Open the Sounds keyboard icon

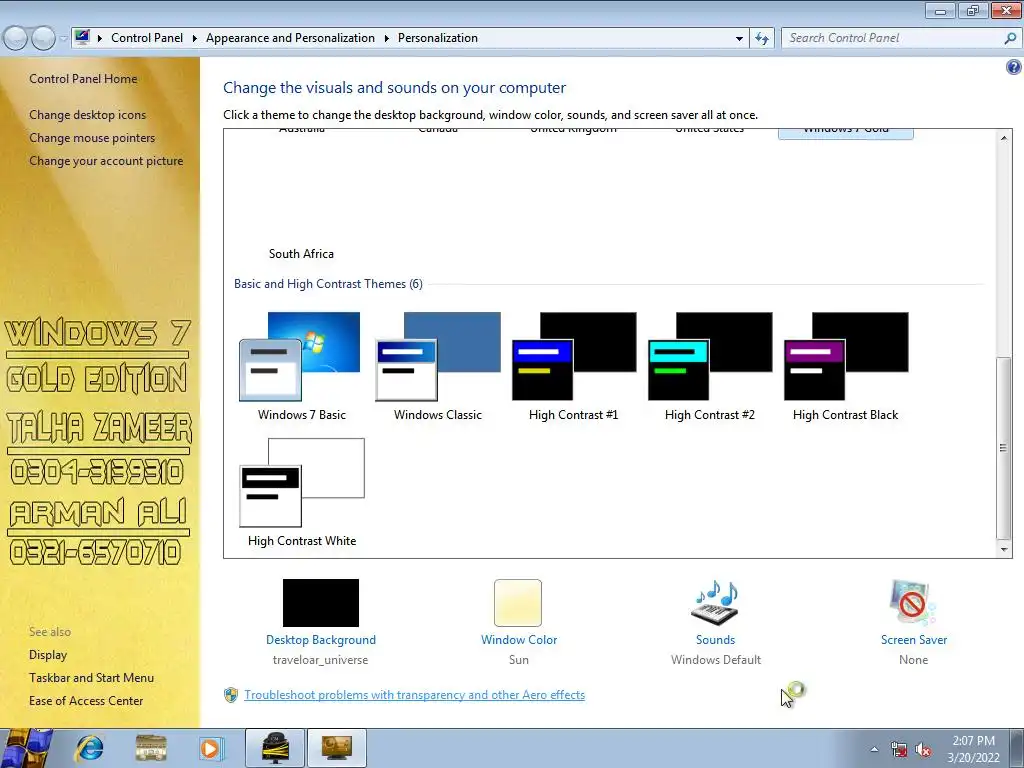click(715, 603)
